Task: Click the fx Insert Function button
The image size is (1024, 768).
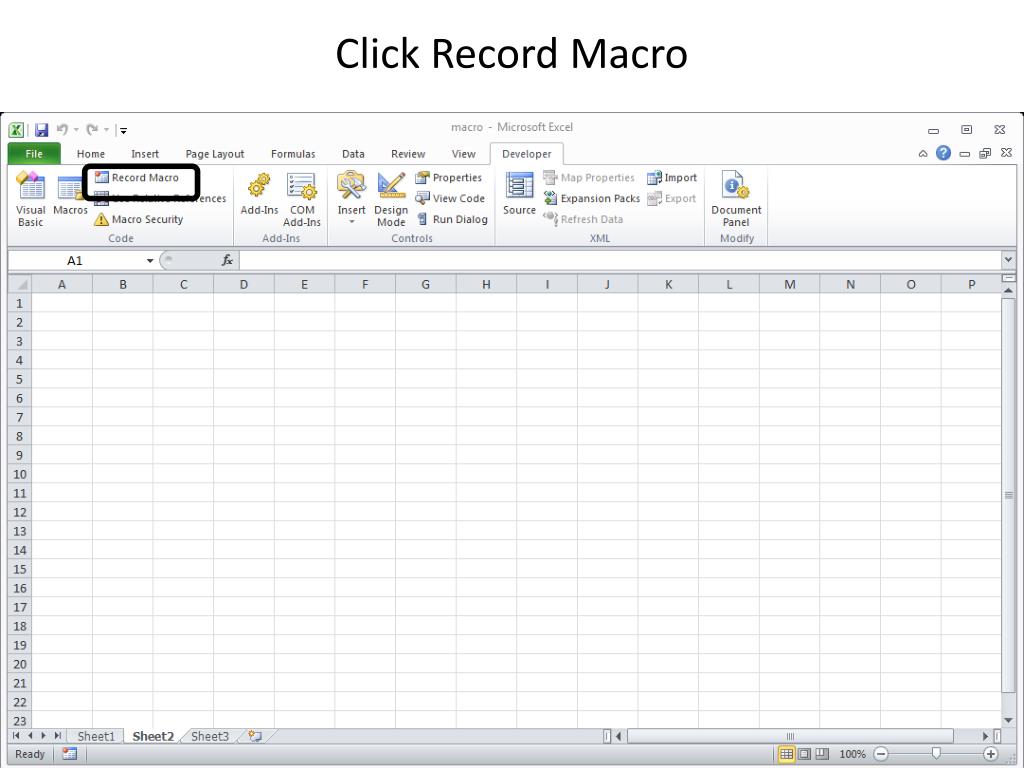Action: (227, 261)
